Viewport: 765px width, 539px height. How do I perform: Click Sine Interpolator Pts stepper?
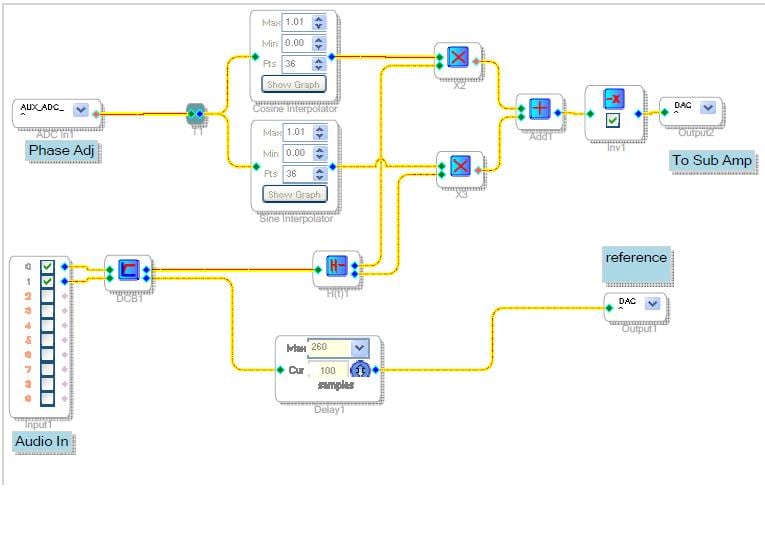320,174
